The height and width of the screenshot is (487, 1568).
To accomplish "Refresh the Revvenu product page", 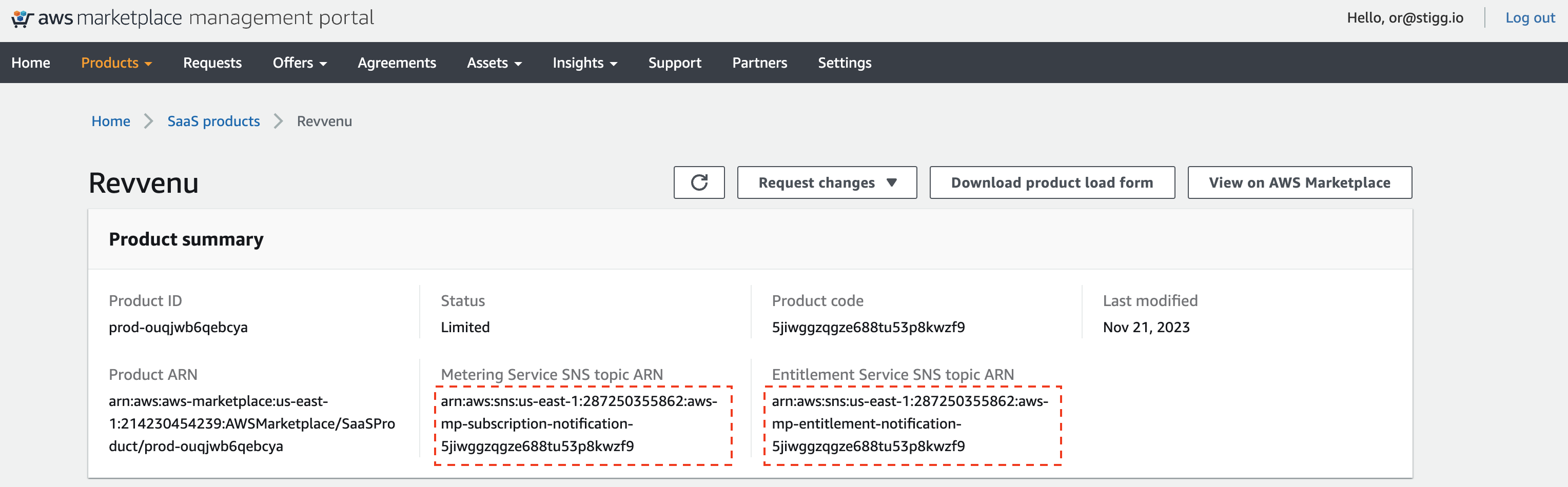I will point(699,182).
